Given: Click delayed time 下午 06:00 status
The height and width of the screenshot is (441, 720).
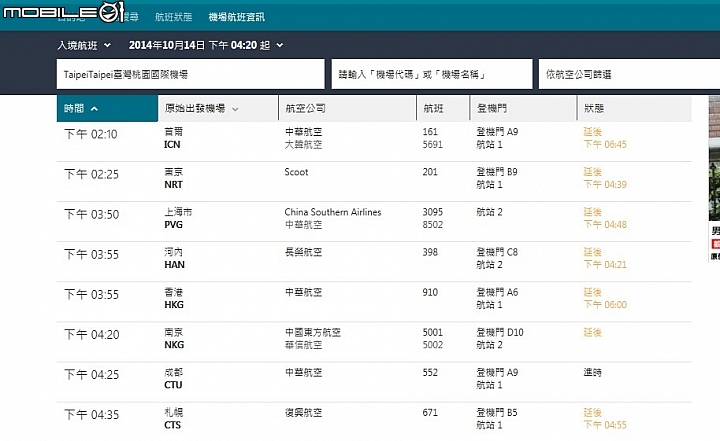Looking at the screenshot, I should (x=605, y=305).
